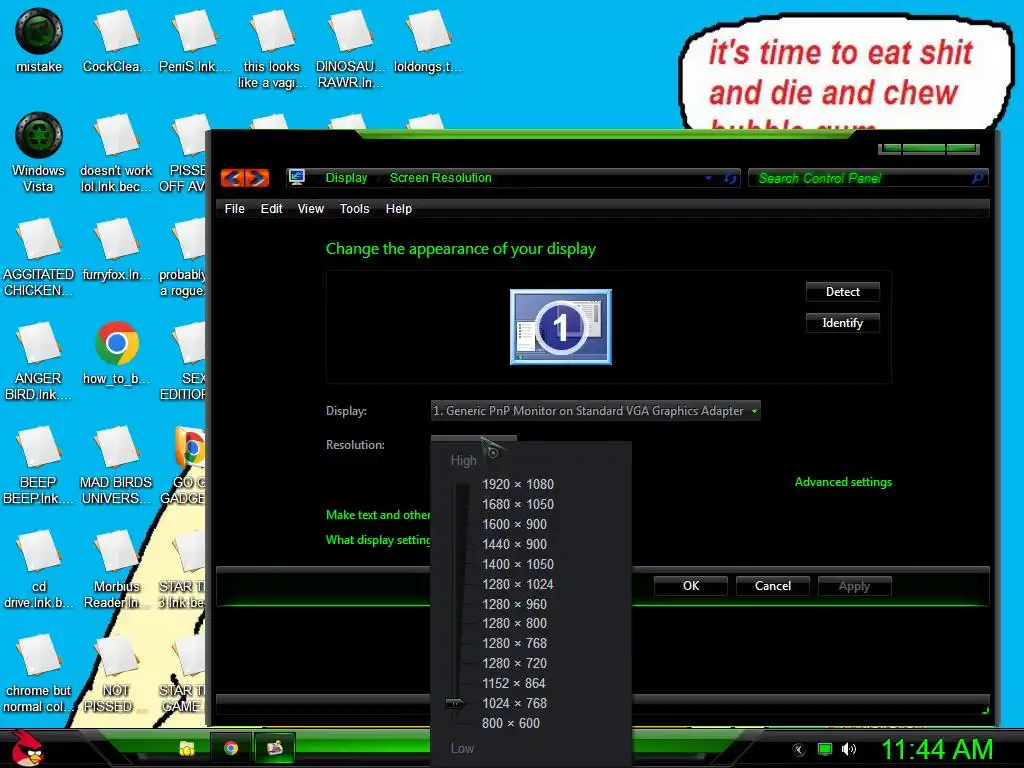Go forward with the right arrow button
This screenshot has height=768, width=1024.
(257, 178)
